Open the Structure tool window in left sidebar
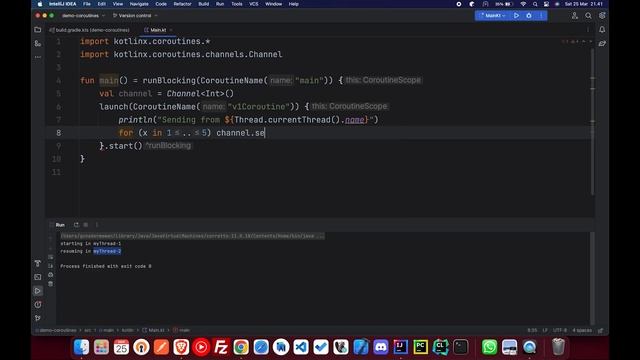640x360 pixels. pyautogui.click(x=38, y=43)
